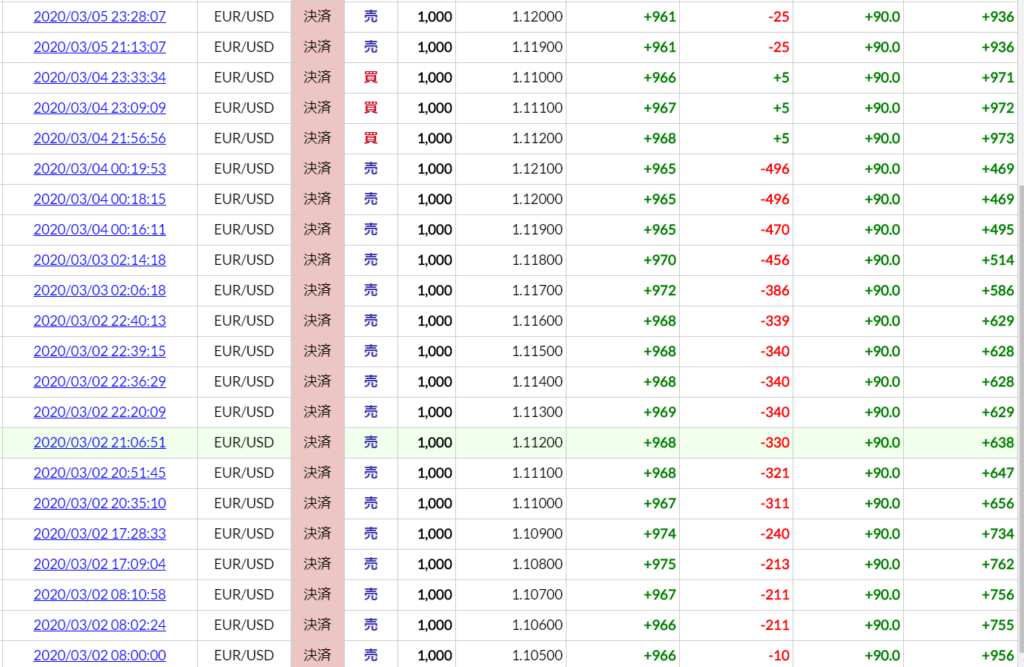This screenshot has height=667, width=1024.
Task: Open the 2020/03/02 08:00:00 trade link
Action: point(99,655)
